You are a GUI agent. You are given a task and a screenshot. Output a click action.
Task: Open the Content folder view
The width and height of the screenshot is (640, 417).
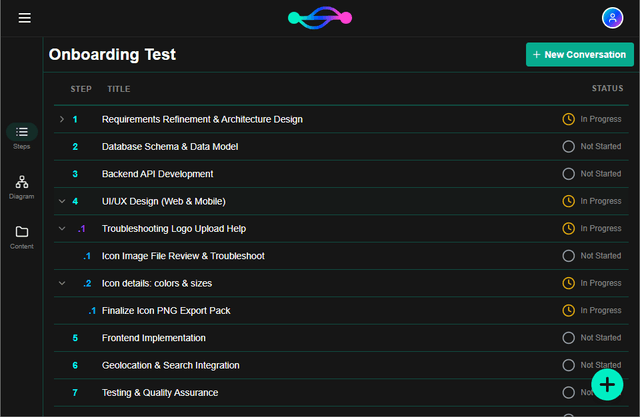coord(22,237)
